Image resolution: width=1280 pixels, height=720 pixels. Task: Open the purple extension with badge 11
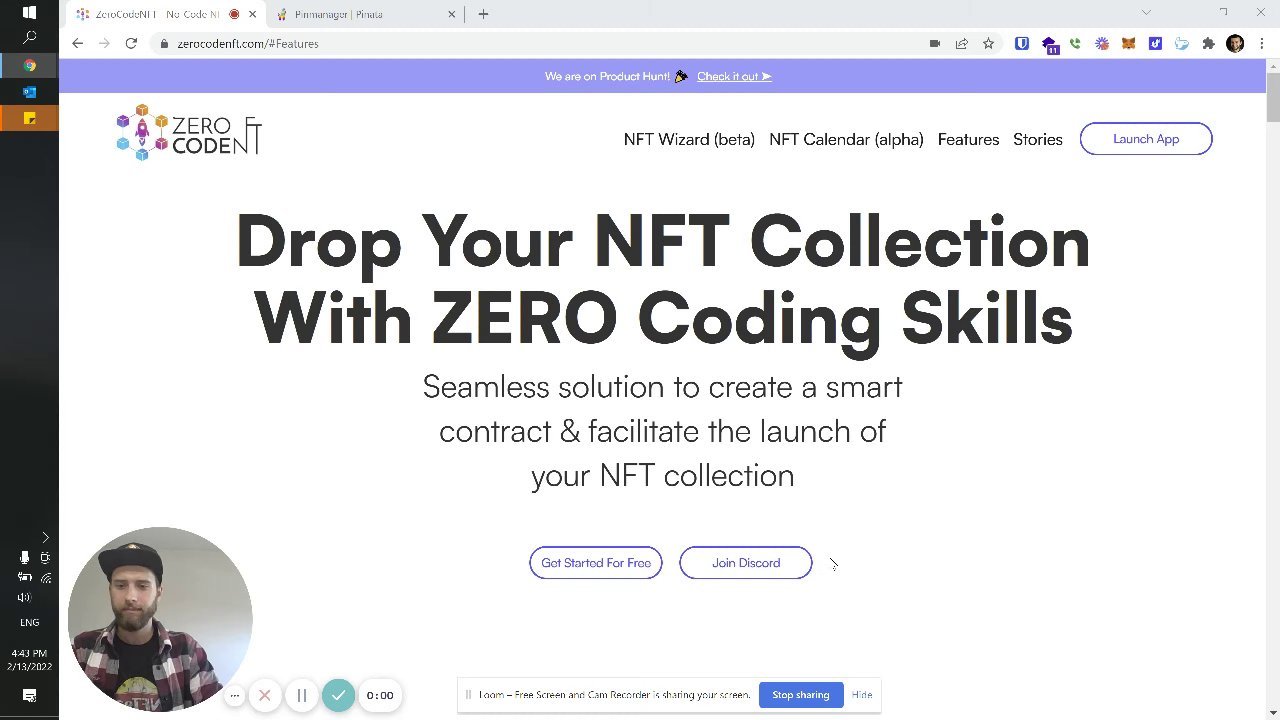click(1049, 44)
